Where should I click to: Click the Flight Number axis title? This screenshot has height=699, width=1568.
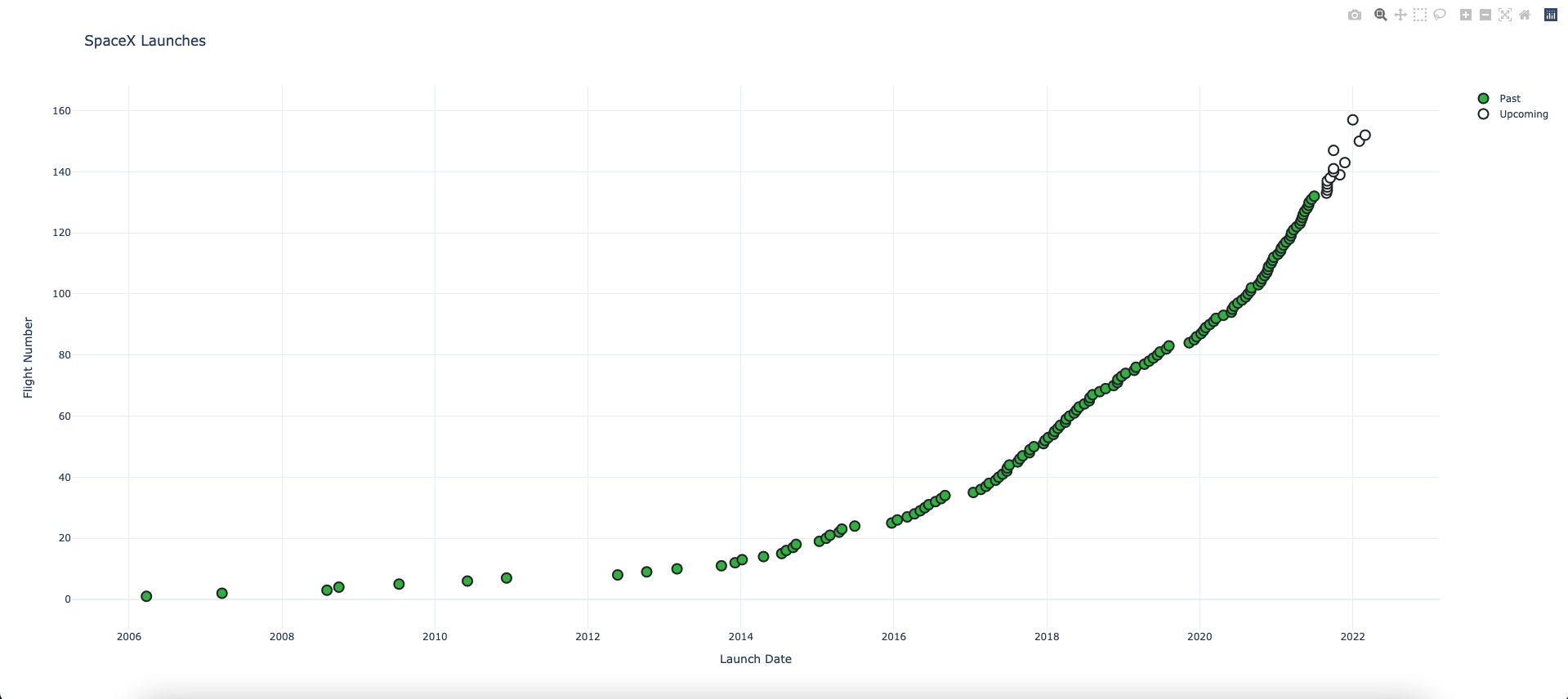(28, 358)
